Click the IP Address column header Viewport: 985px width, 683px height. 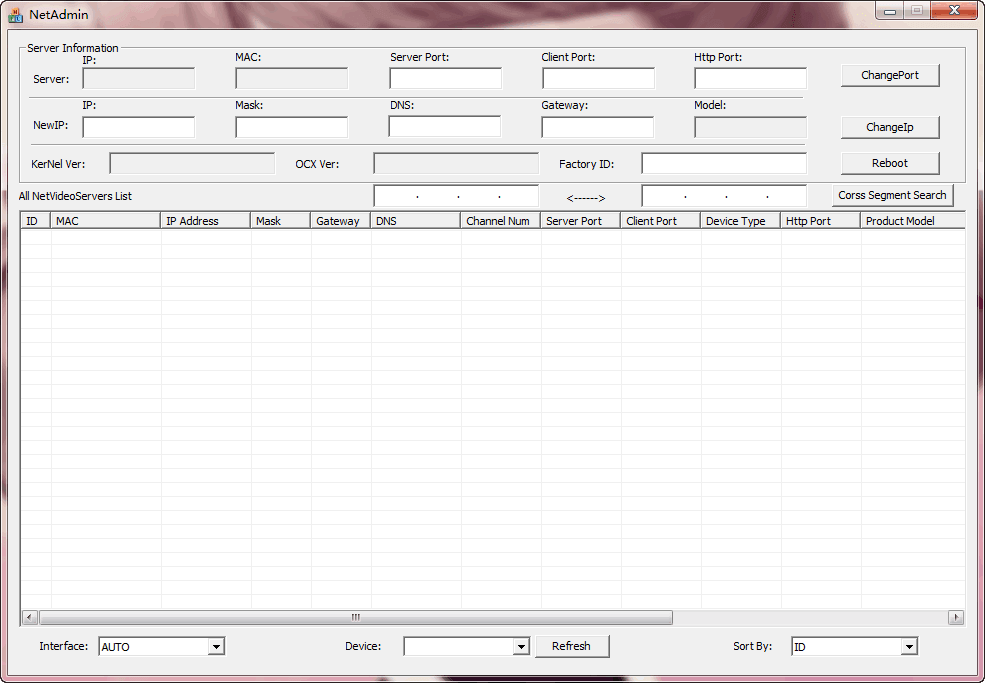(205, 221)
